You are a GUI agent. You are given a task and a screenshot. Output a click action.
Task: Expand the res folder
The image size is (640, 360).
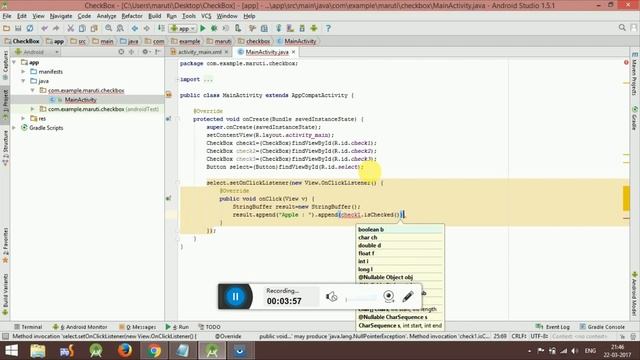[x=24, y=118]
